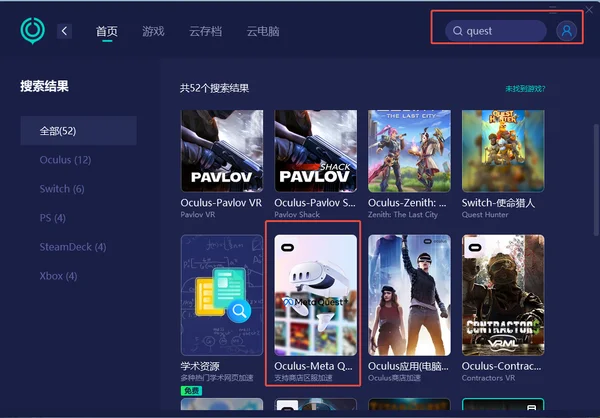The width and height of the screenshot is (600, 418).
Task: Click the Switch-使命猎人 title text
Action: [498, 203]
